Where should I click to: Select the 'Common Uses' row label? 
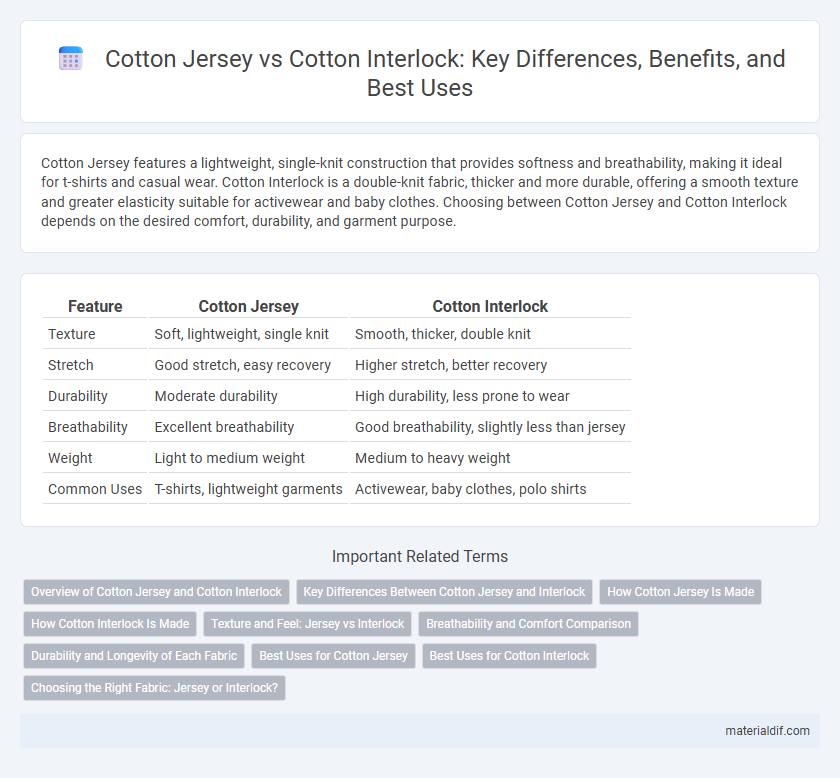(x=95, y=489)
